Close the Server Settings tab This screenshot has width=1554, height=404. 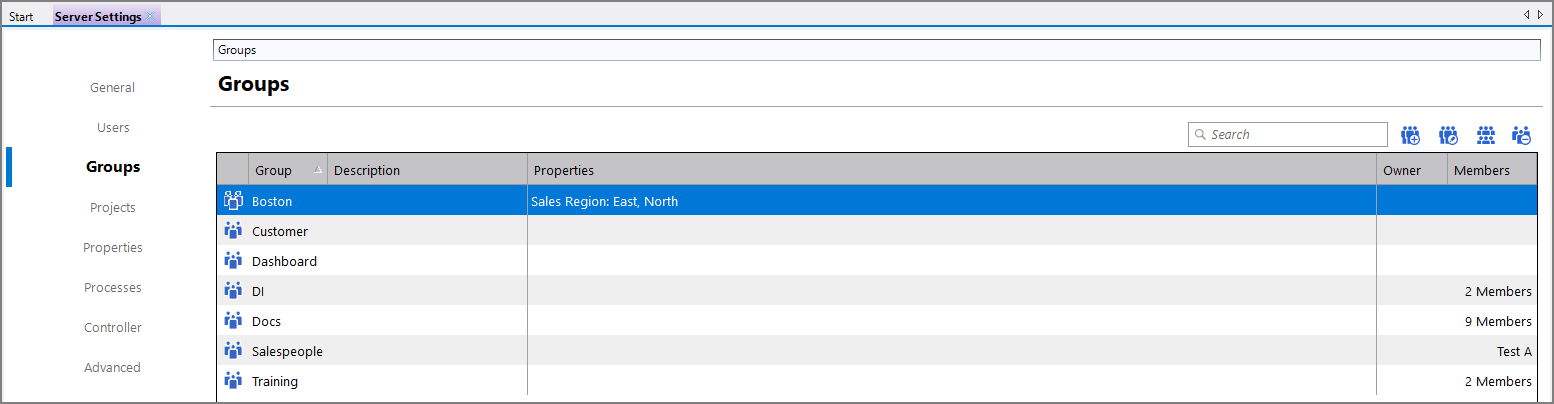[x=150, y=16]
